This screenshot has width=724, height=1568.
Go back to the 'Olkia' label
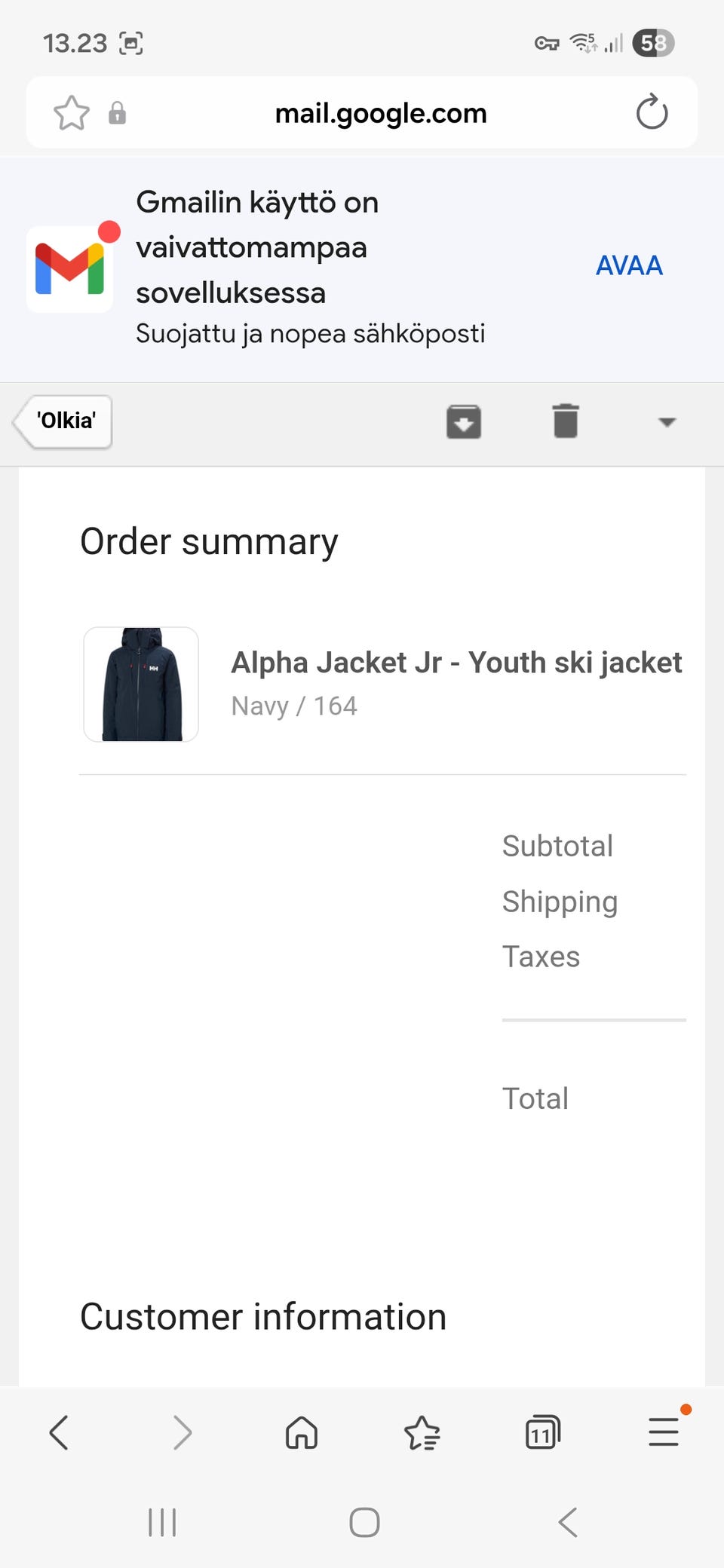click(x=65, y=421)
